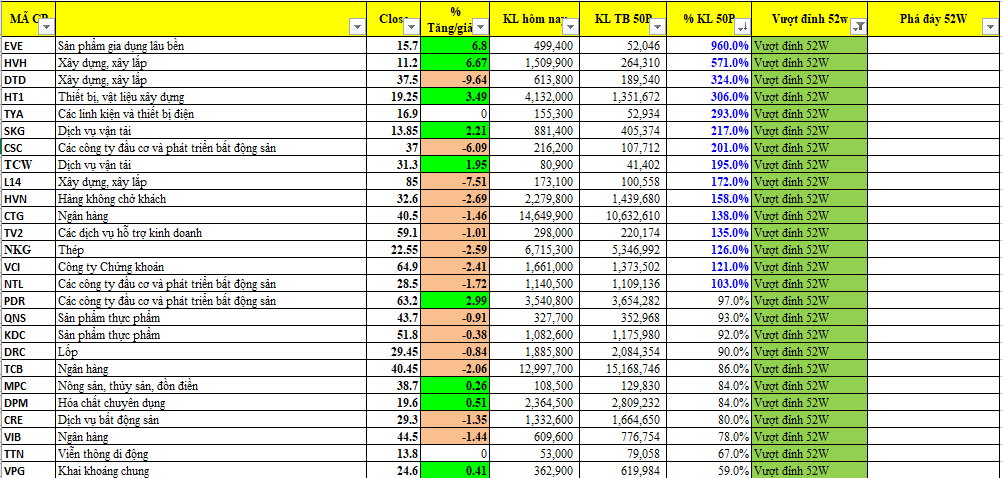Open the MÃ CP column filter dropdown
Screen dimensions: 1003x478
point(46,28)
